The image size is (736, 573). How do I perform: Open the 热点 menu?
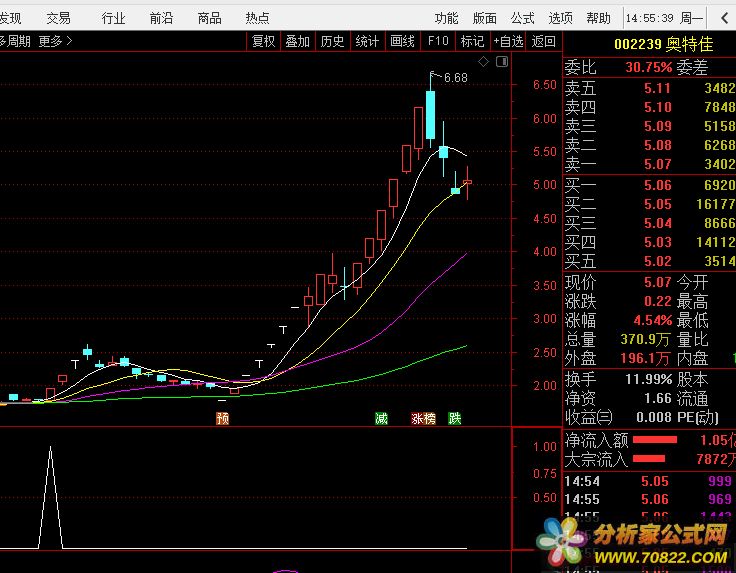tap(257, 18)
